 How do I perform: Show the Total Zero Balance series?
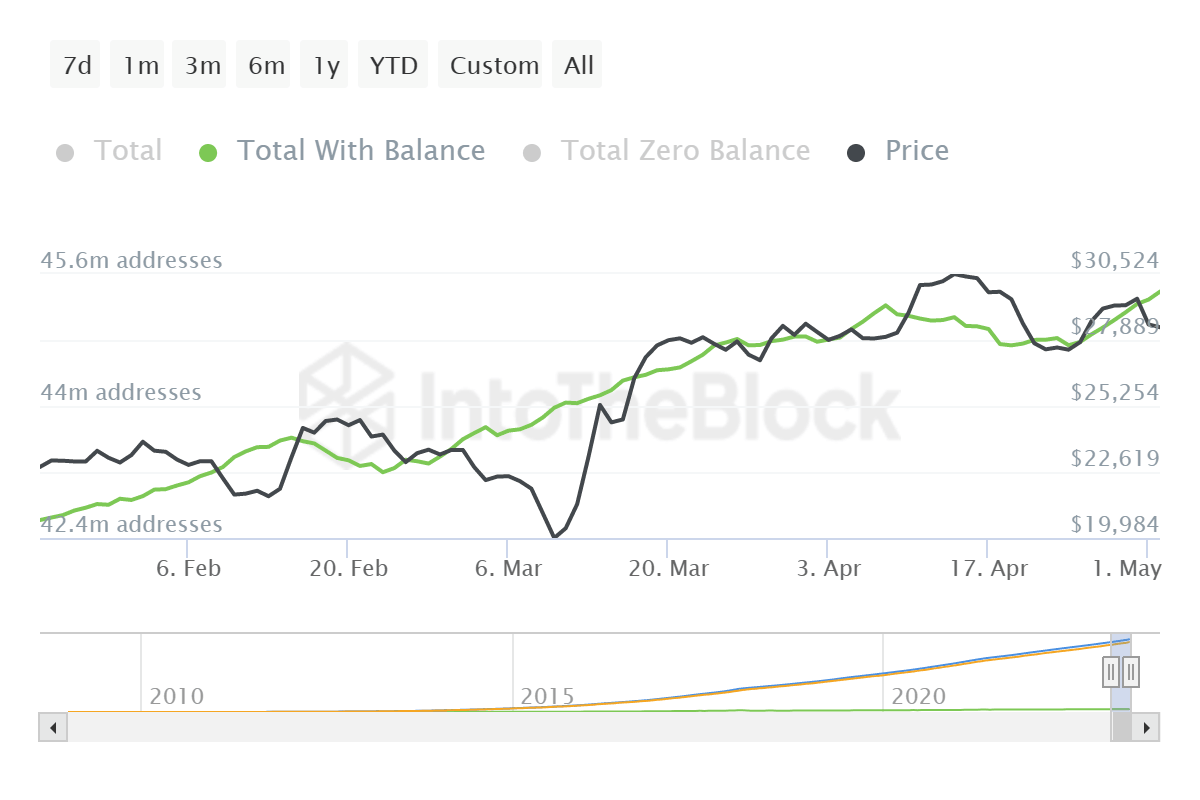pos(686,151)
